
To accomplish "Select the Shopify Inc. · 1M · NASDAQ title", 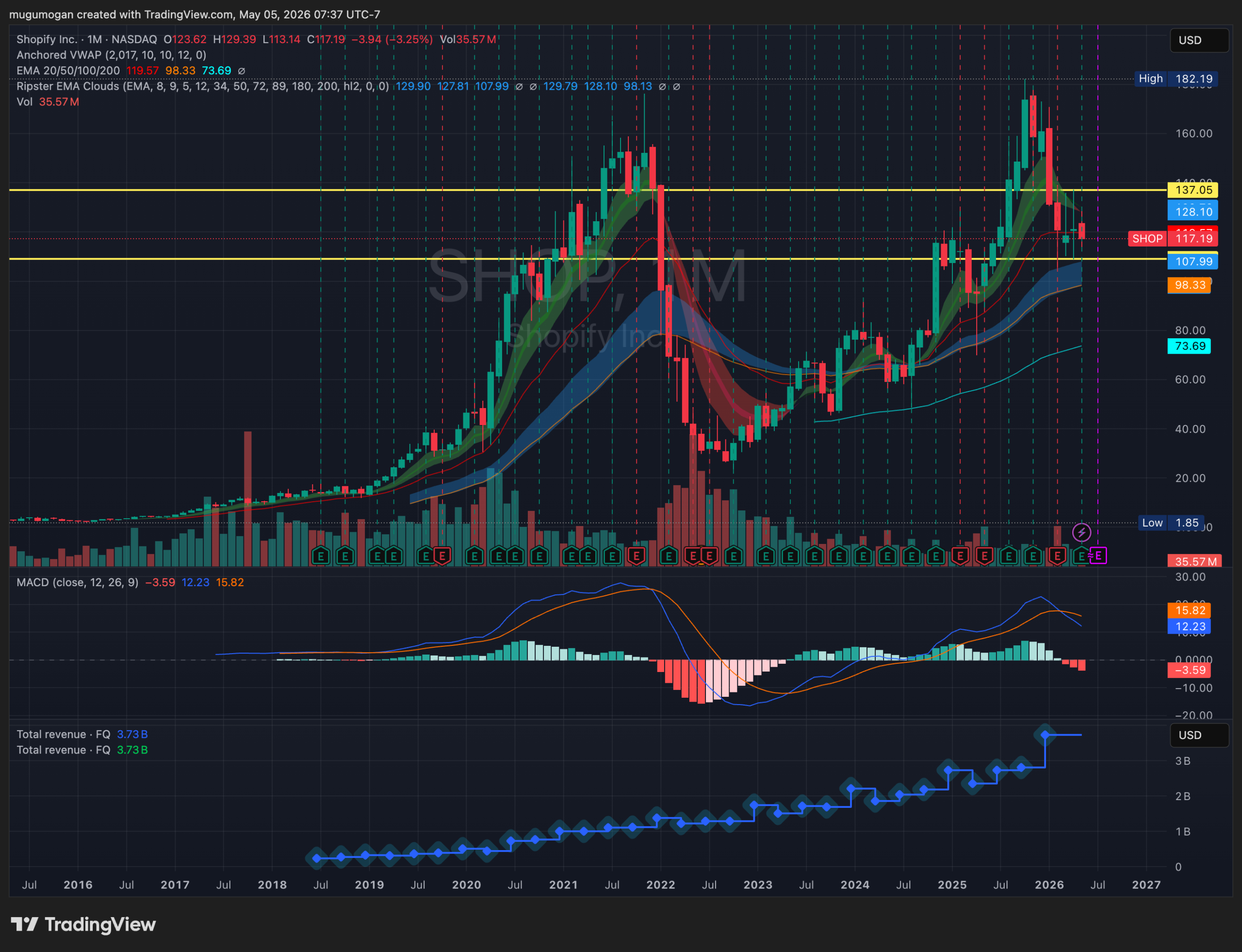I will [x=87, y=39].
